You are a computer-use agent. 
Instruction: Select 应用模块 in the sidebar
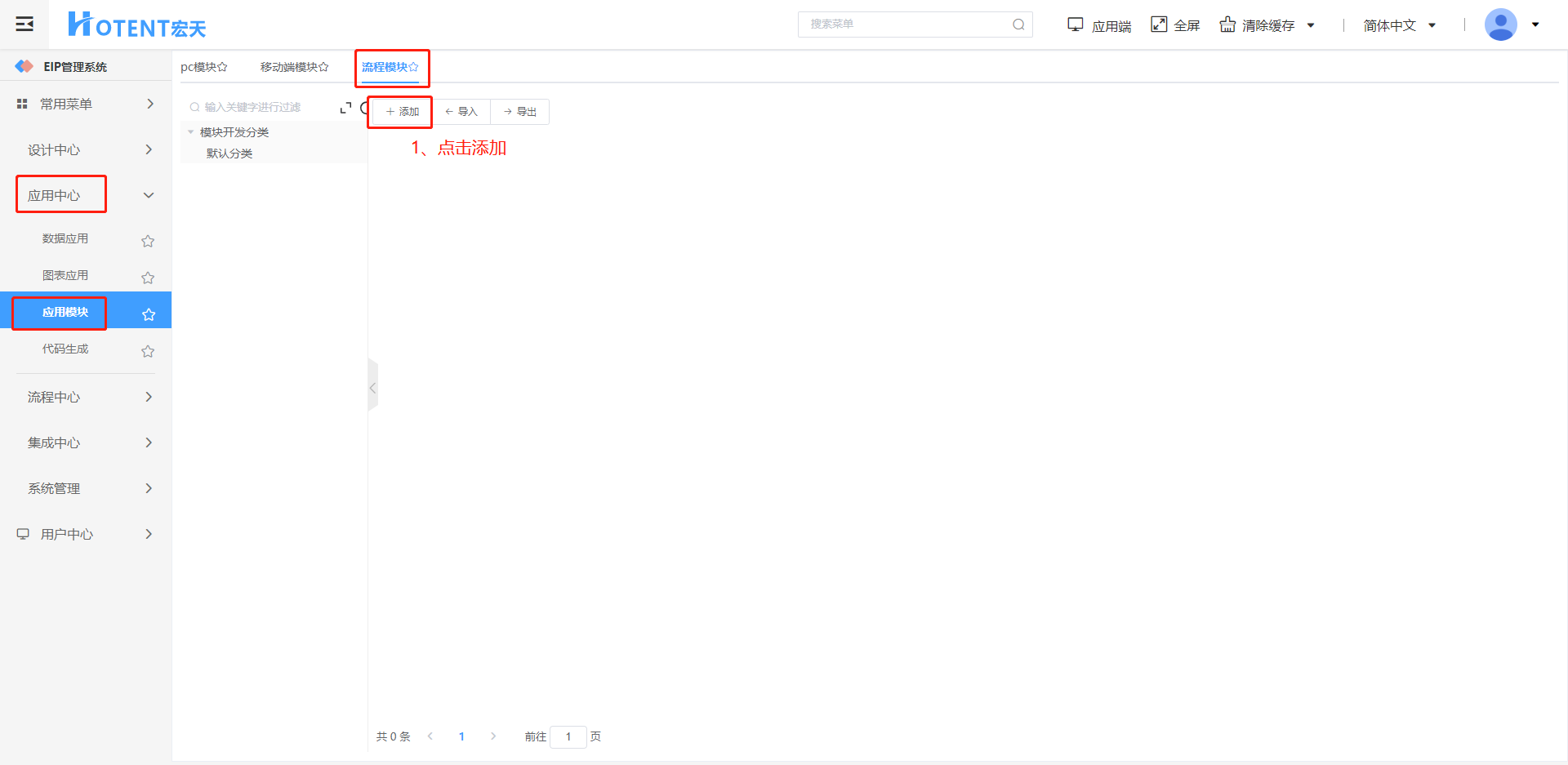(65, 312)
